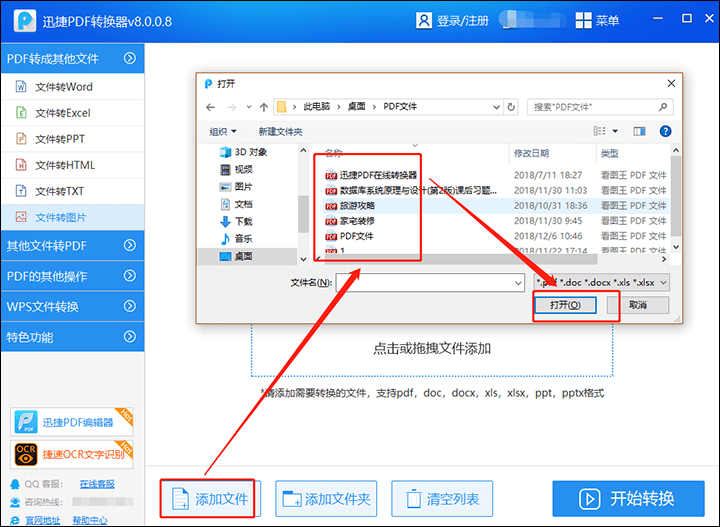Click the 打开(O) button
This screenshot has width=720, height=527.
(x=565, y=305)
